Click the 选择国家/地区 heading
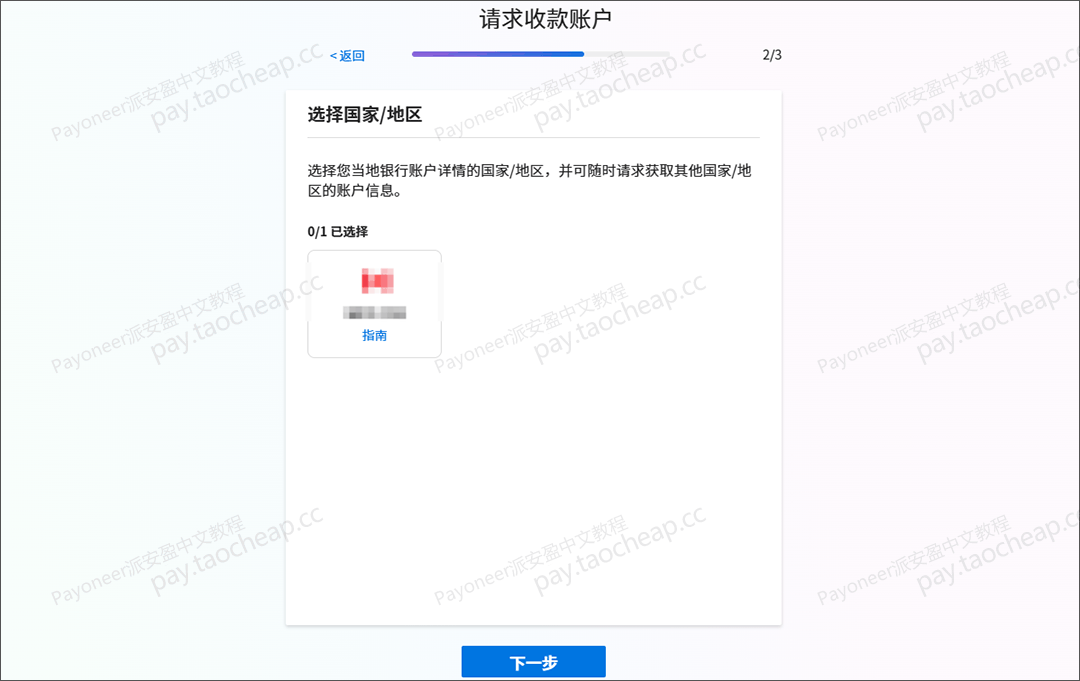1080x681 pixels. coord(364,114)
